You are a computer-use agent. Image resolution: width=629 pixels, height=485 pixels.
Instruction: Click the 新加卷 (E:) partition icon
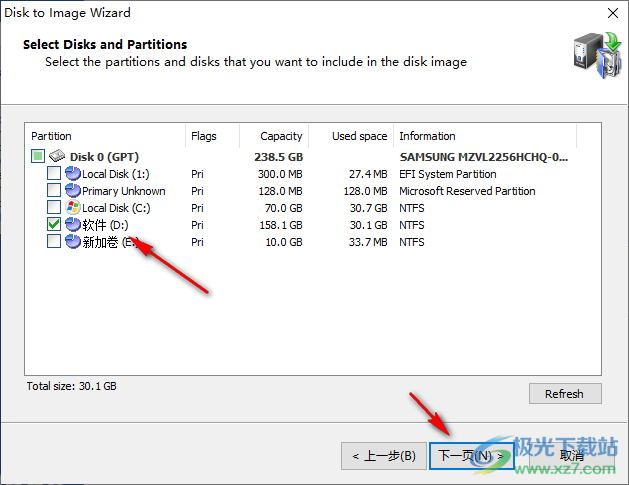tap(73, 242)
